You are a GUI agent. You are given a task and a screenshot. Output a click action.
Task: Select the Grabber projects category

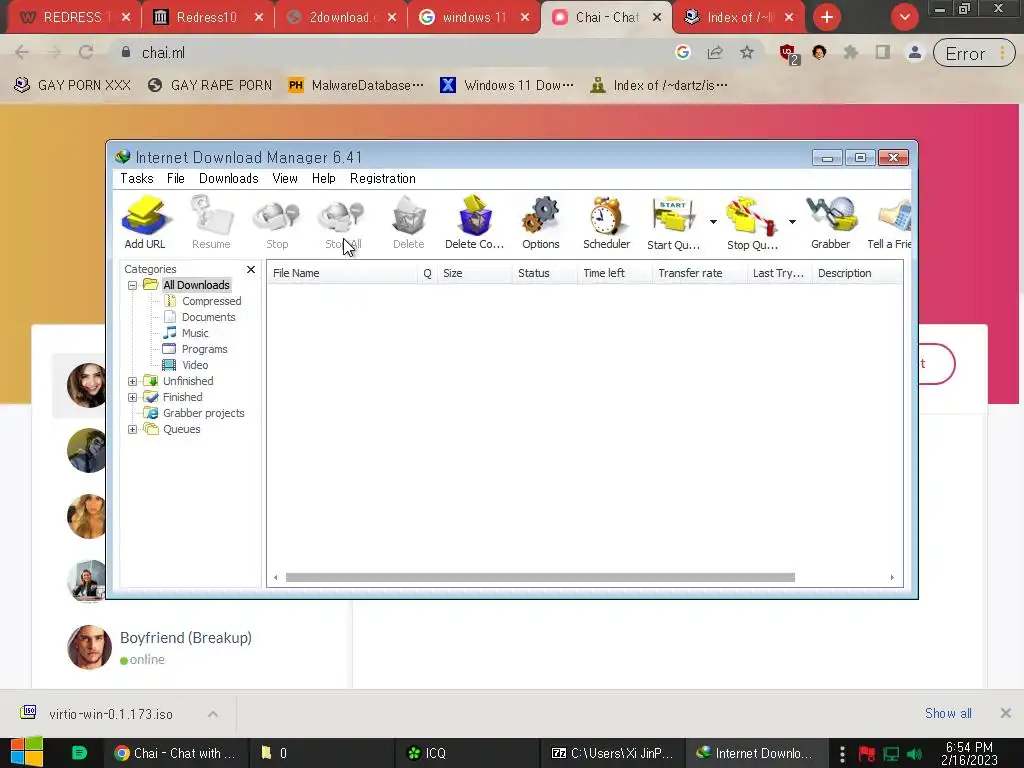(203, 413)
